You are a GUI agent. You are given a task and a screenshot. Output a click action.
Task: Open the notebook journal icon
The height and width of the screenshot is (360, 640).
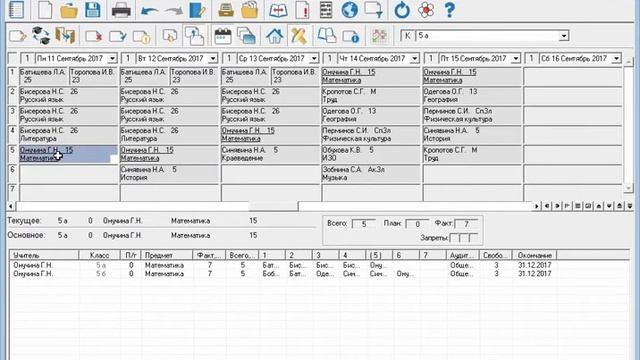click(x=16, y=10)
